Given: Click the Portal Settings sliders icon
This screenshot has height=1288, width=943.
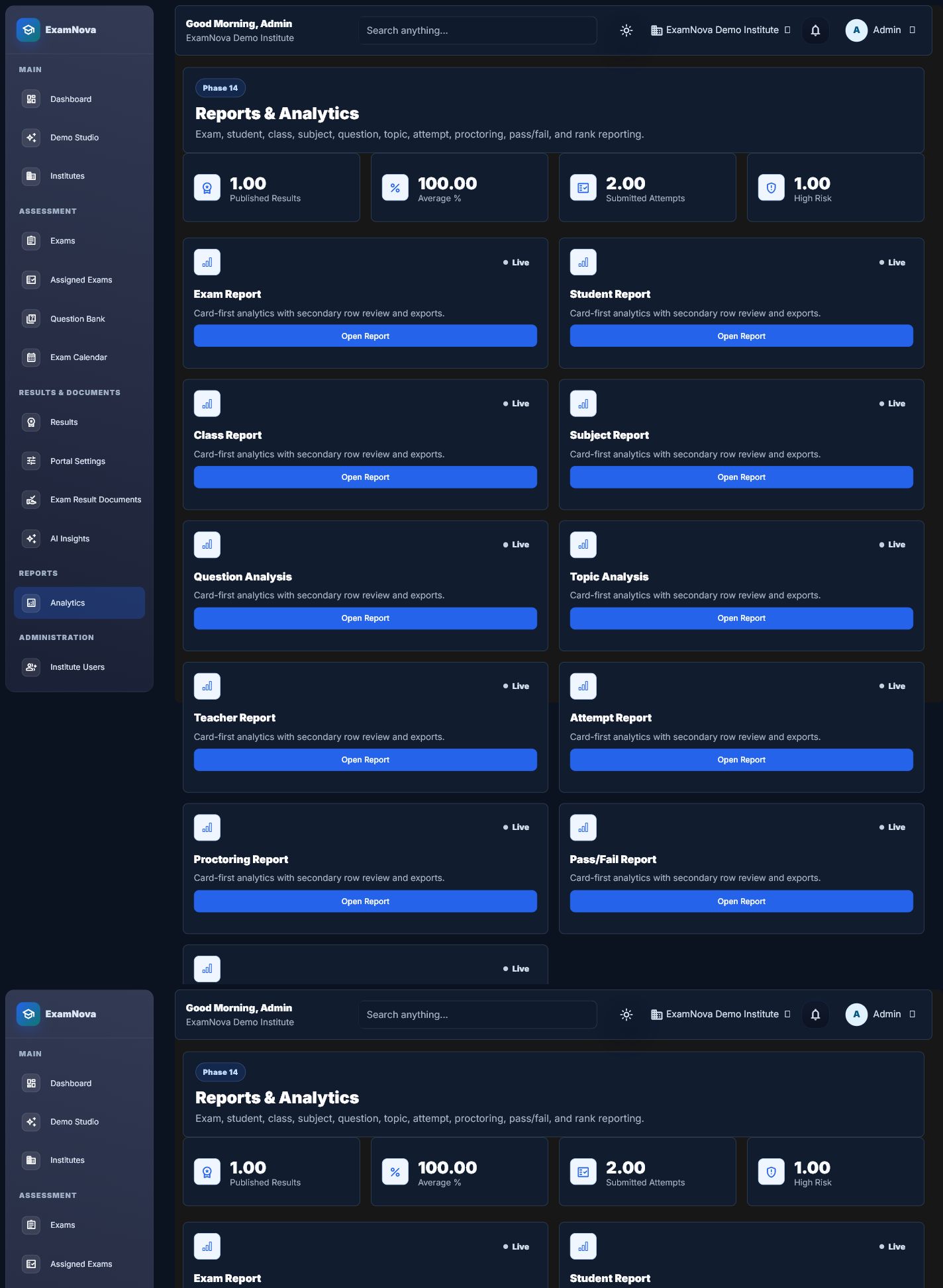Looking at the screenshot, I should point(31,461).
